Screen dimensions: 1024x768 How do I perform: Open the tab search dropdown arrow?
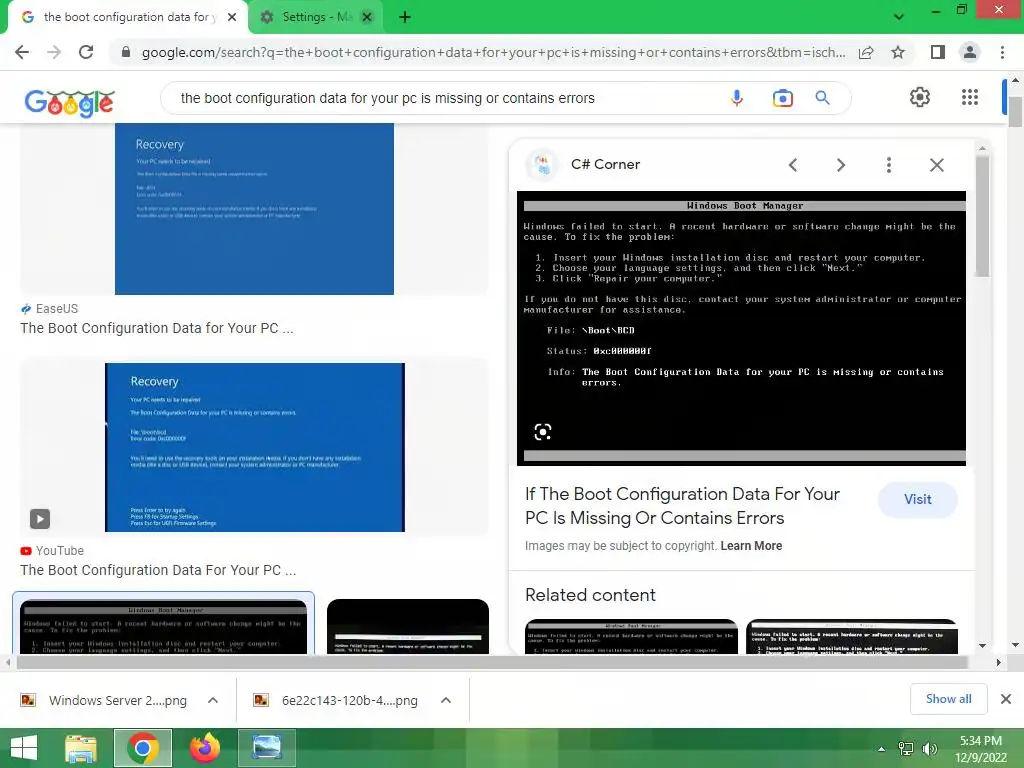(899, 17)
